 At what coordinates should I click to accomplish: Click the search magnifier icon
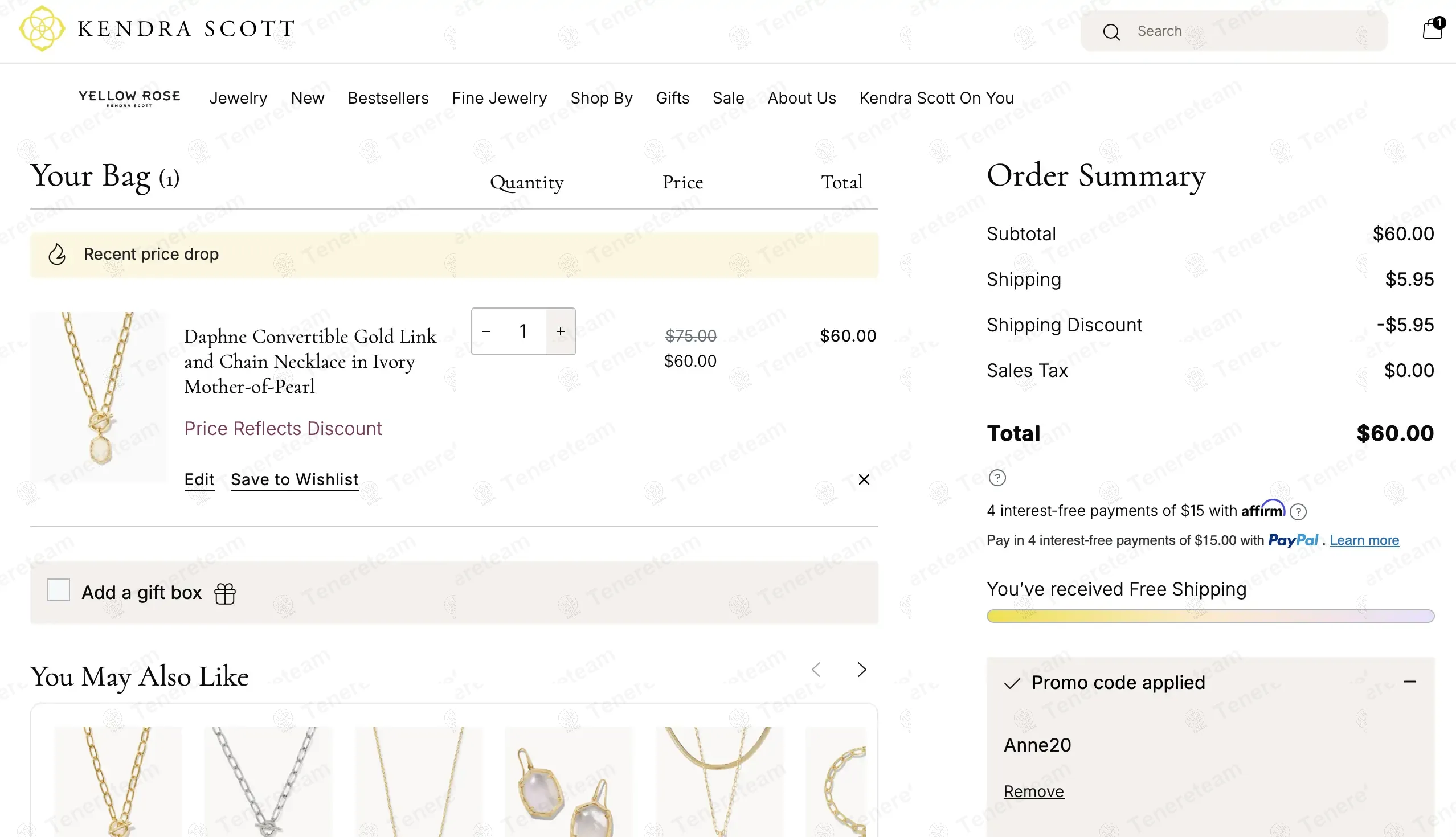1111,32
